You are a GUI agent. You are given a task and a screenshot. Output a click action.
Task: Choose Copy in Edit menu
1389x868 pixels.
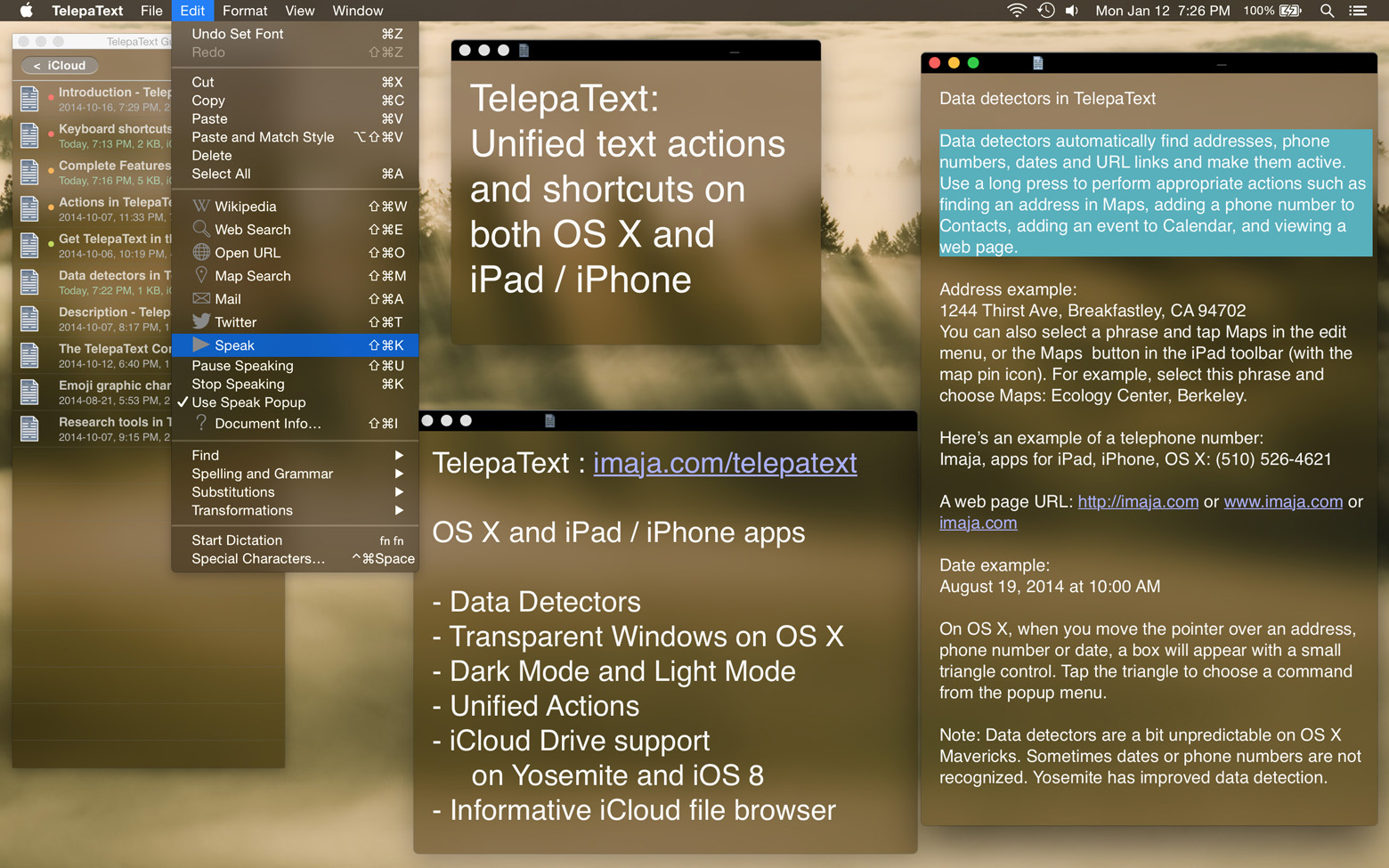295,101
